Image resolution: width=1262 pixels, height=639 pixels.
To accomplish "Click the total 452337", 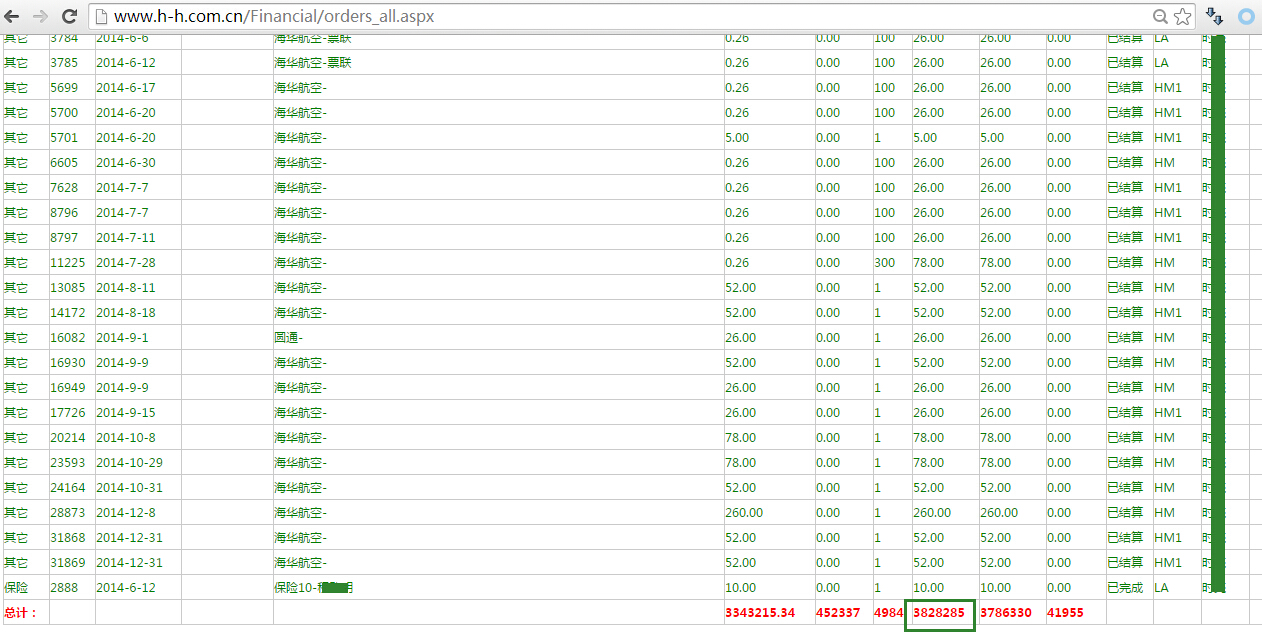I will (838, 612).
